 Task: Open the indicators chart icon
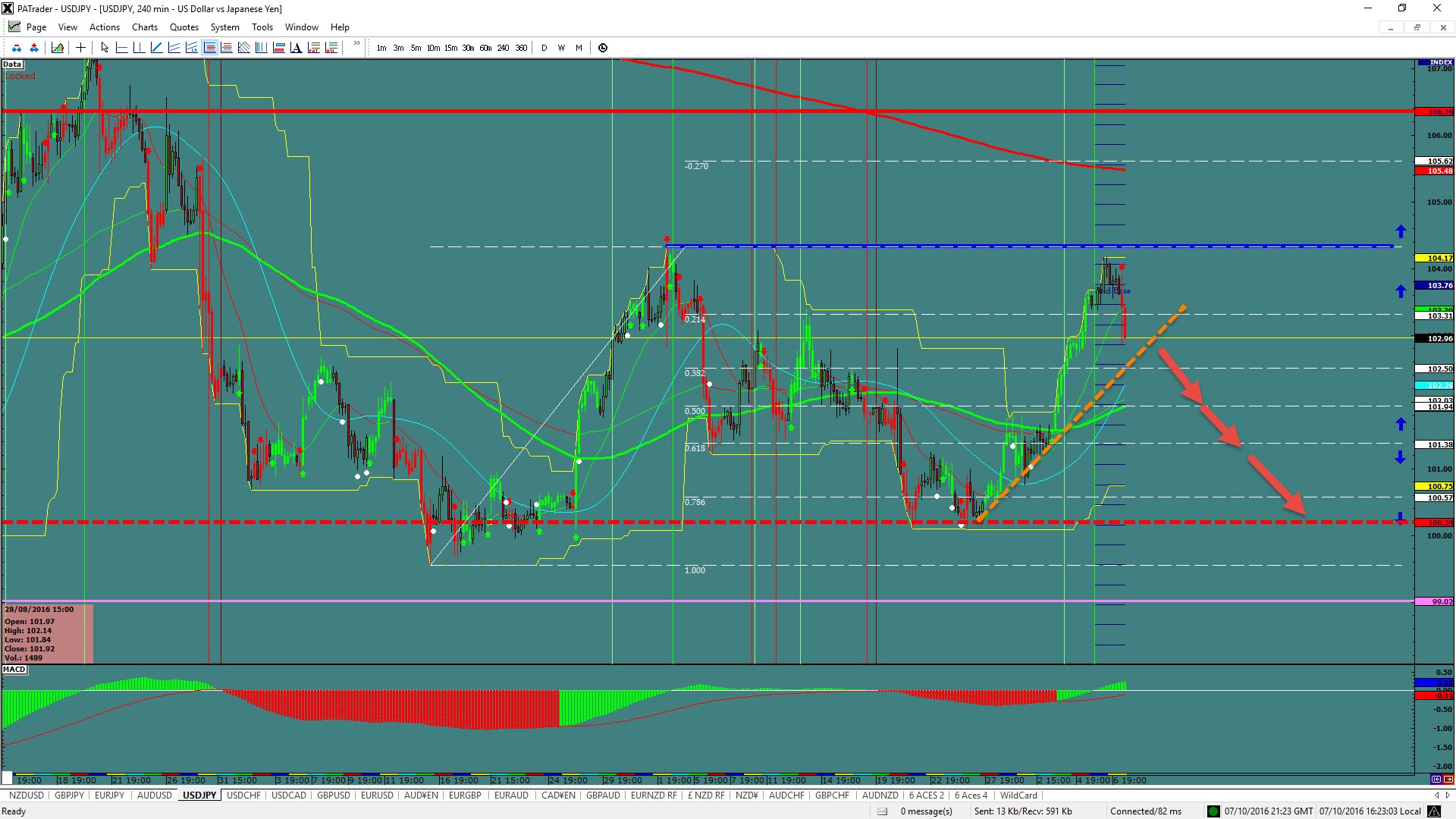tap(58, 48)
